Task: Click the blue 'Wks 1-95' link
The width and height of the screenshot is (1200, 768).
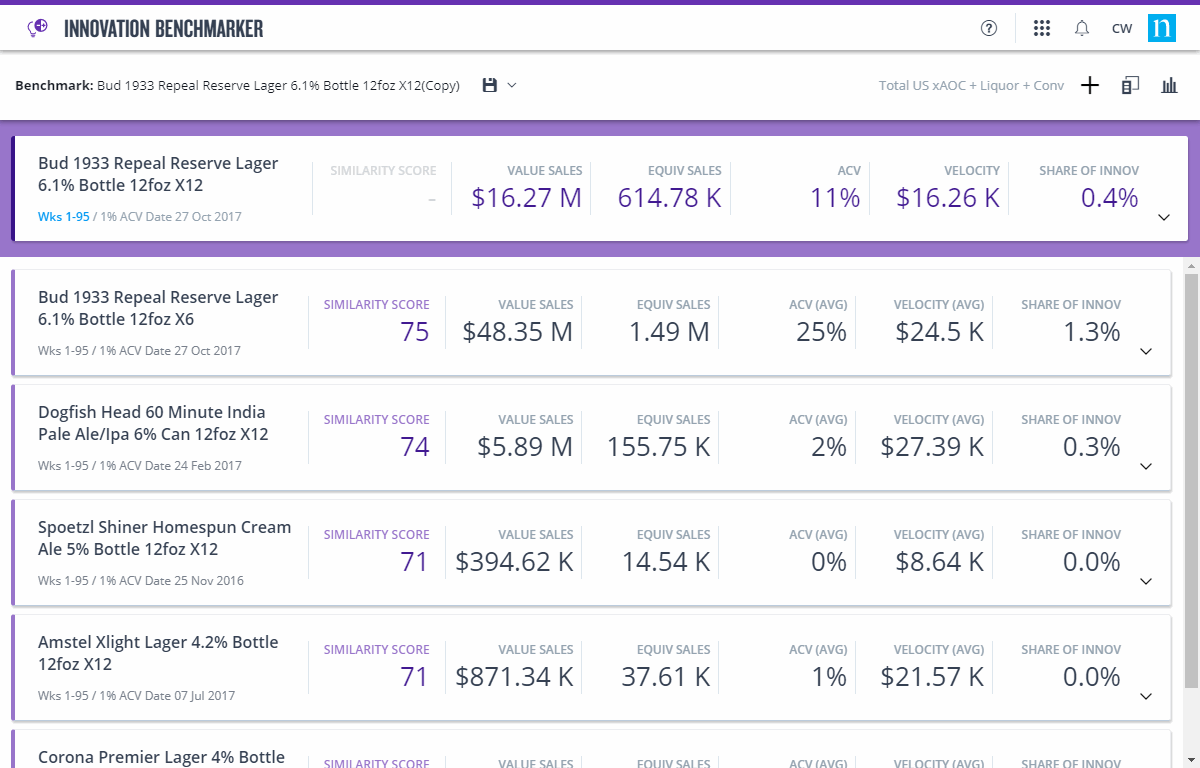Action: pyautogui.click(x=64, y=216)
